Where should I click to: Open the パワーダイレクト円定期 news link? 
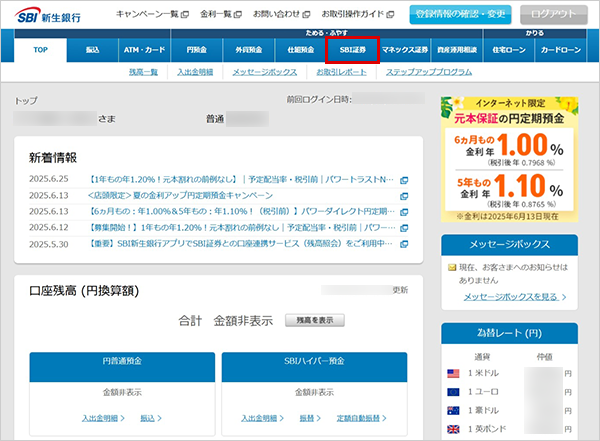(241, 211)
